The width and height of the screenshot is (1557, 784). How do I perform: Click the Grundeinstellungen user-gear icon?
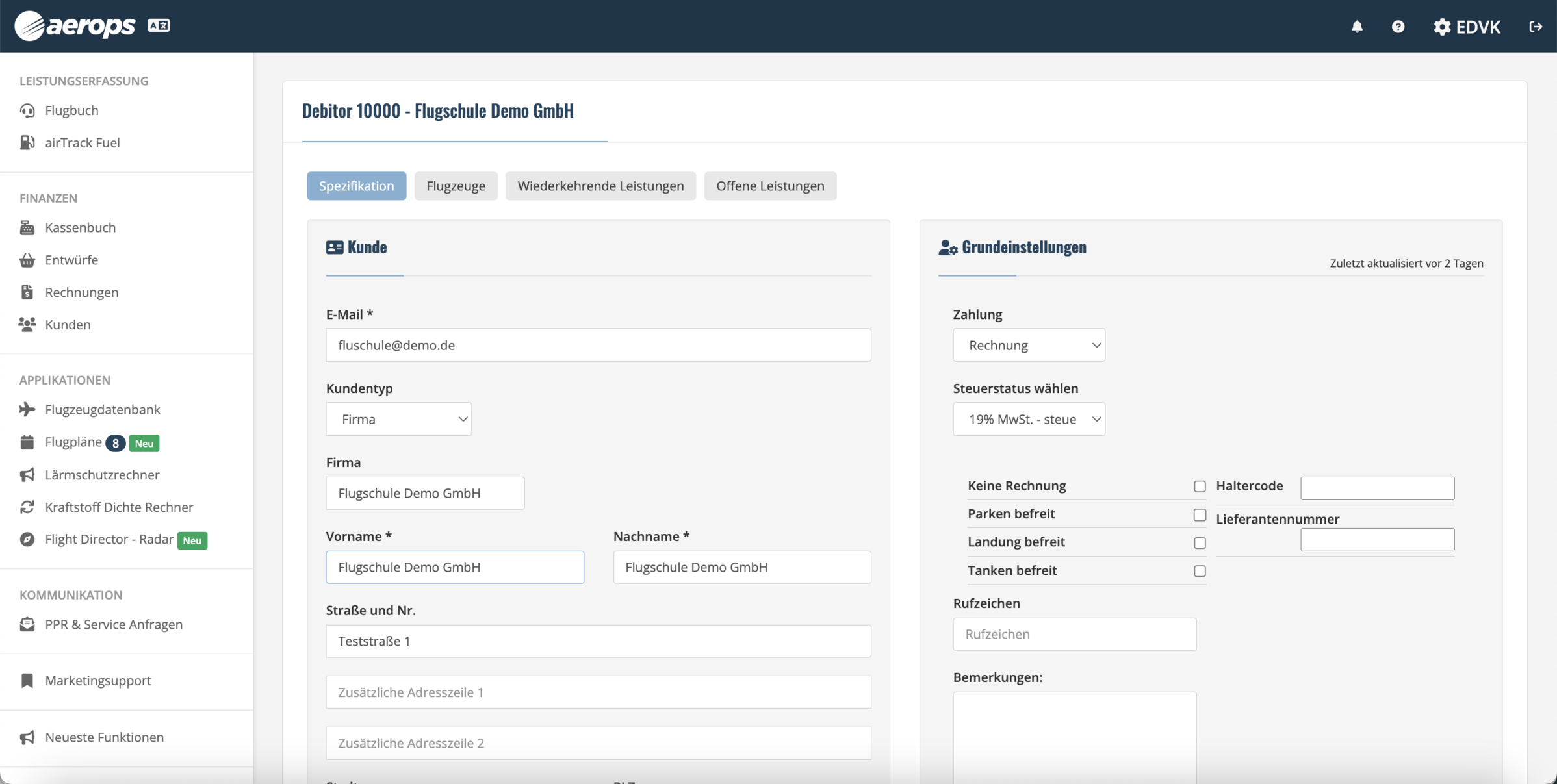(x=948, y=247)
